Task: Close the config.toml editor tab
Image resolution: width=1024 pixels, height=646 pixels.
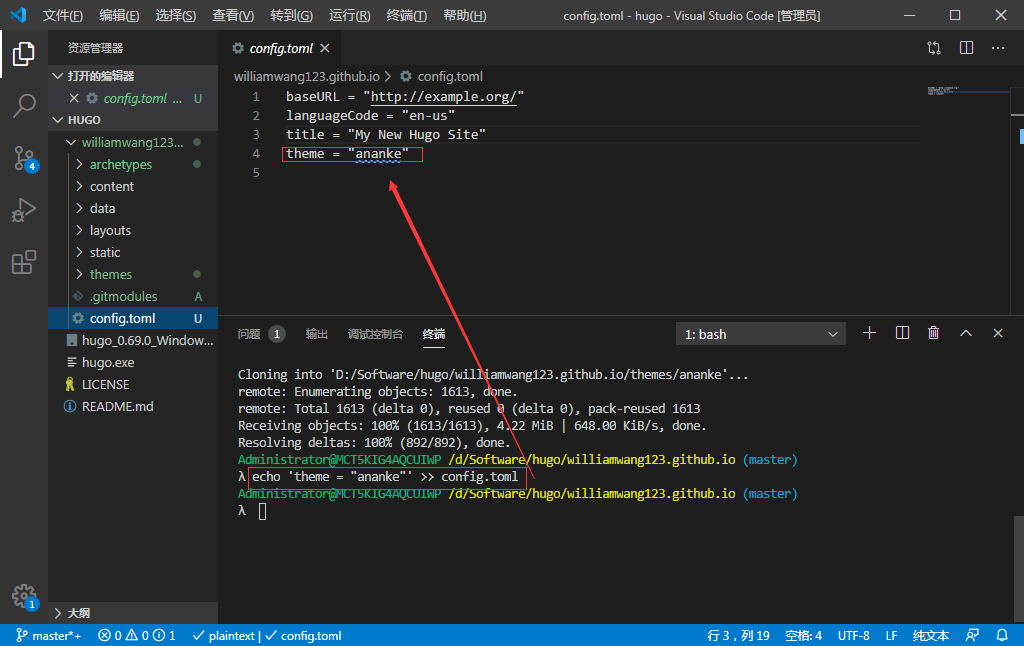Action: tap(325, 48)
